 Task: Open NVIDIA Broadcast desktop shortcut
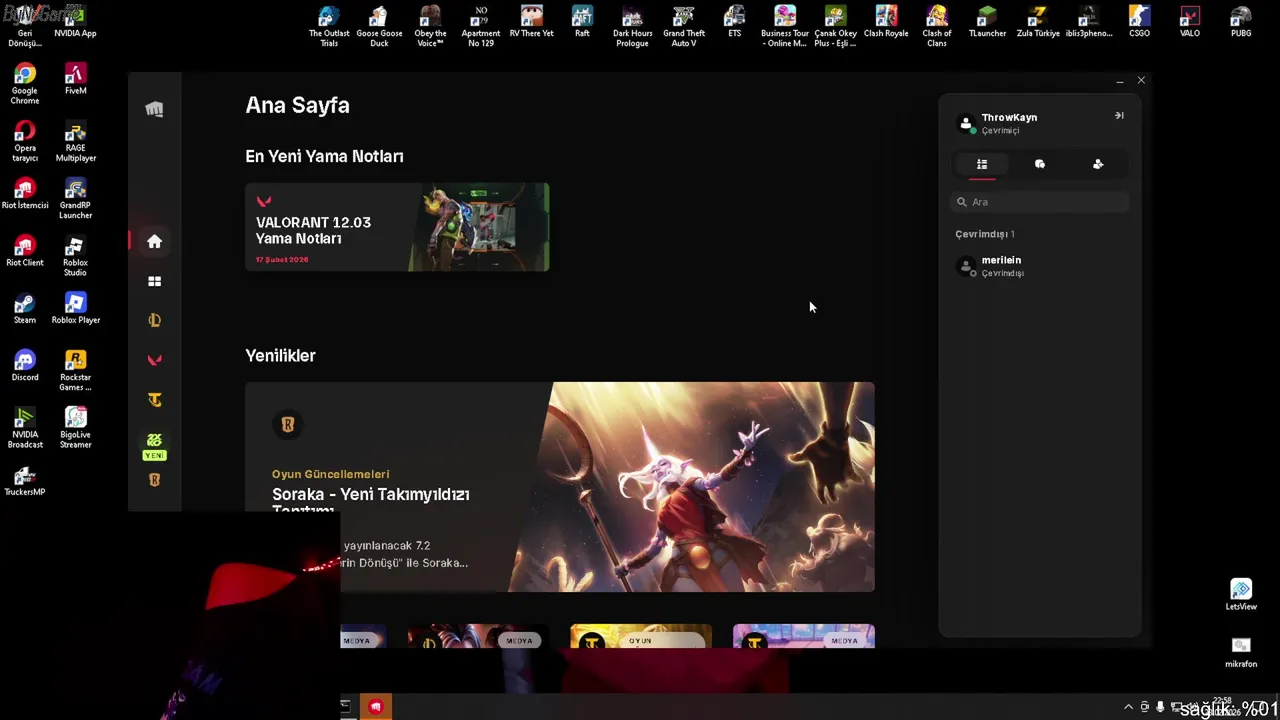(x=25, y=427)
